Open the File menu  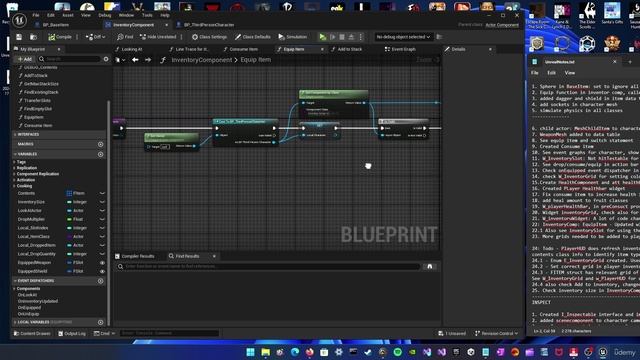36,15
